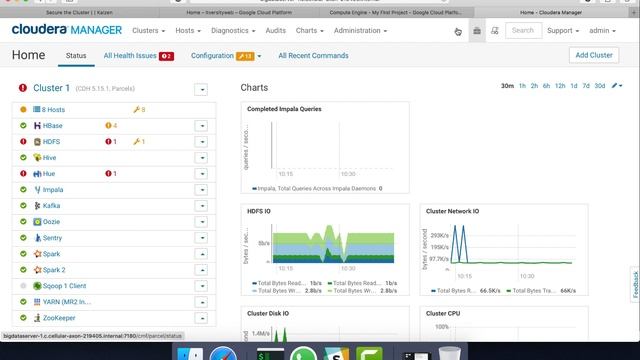Click HBase service icon
Viewport: 640px width, 360px height.
[x=37, y=126]
